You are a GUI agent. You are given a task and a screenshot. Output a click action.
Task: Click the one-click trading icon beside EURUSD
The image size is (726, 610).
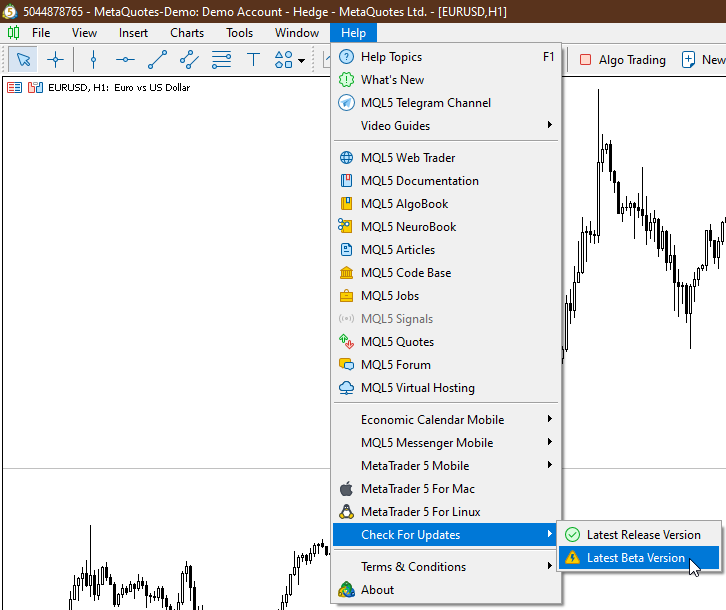(35, 88)
